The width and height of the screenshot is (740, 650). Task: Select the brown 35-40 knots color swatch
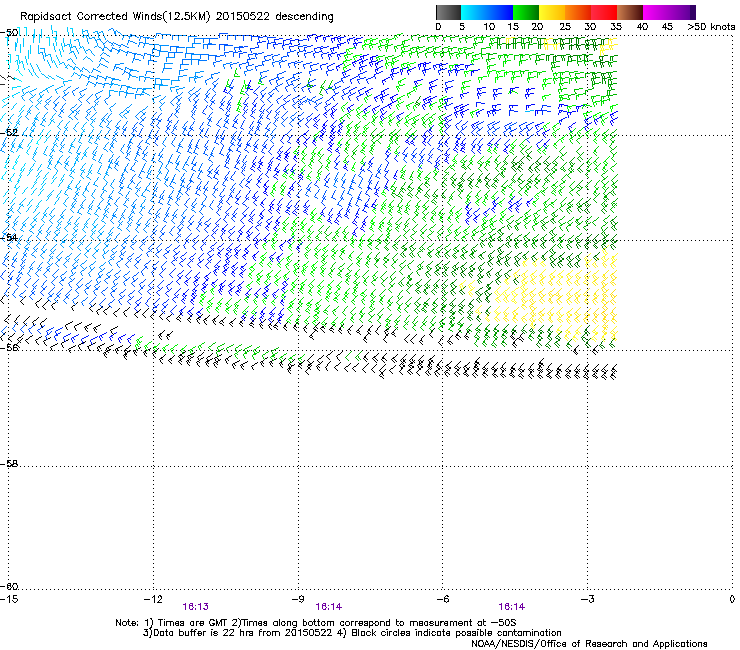click(630, 12)
